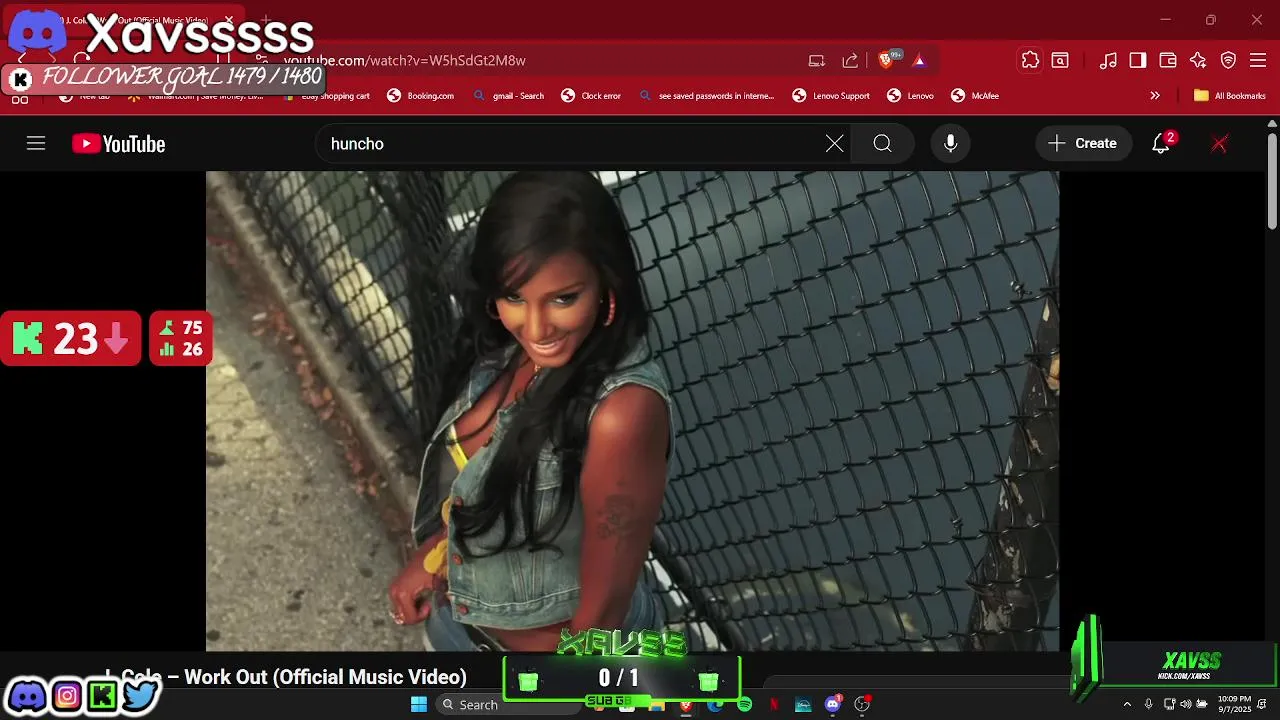The height and width of the screenshot is (720, 1280).
Task: Clear the 'huncho' search text
Action: 834,144
